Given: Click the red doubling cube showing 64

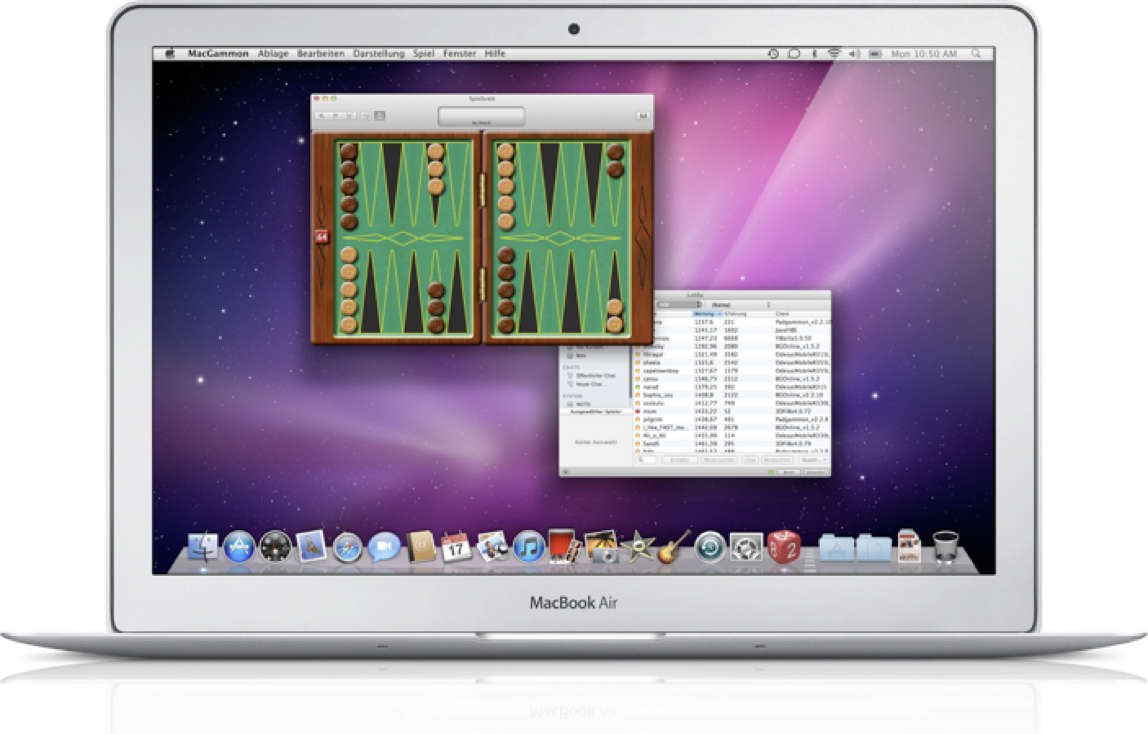Looking at the screenshot, I should point(322,237).
